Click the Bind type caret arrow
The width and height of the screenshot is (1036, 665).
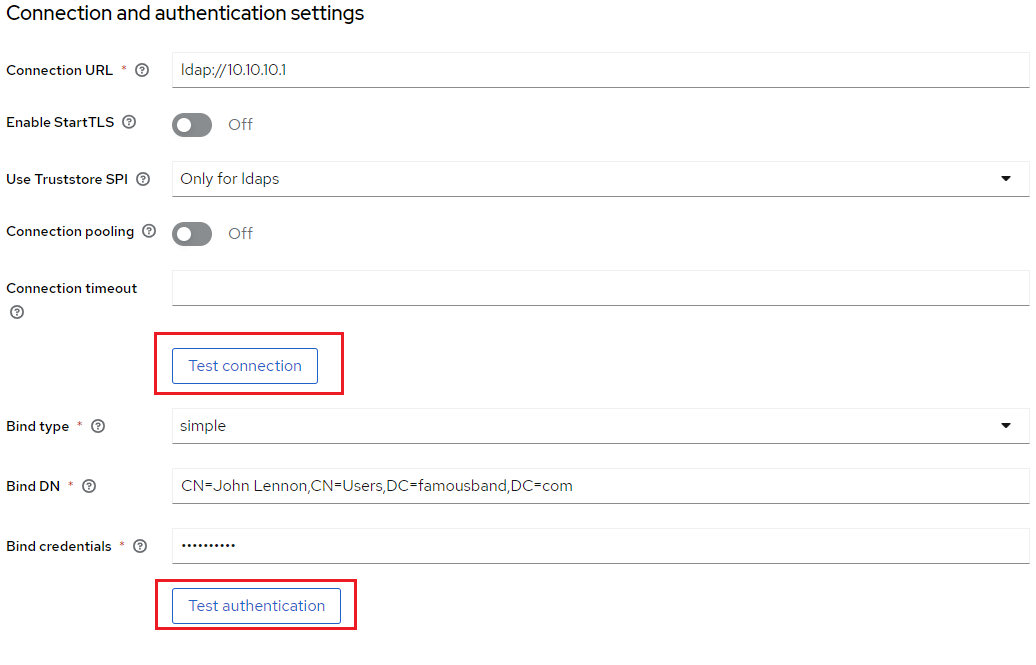click(1006, 426)
